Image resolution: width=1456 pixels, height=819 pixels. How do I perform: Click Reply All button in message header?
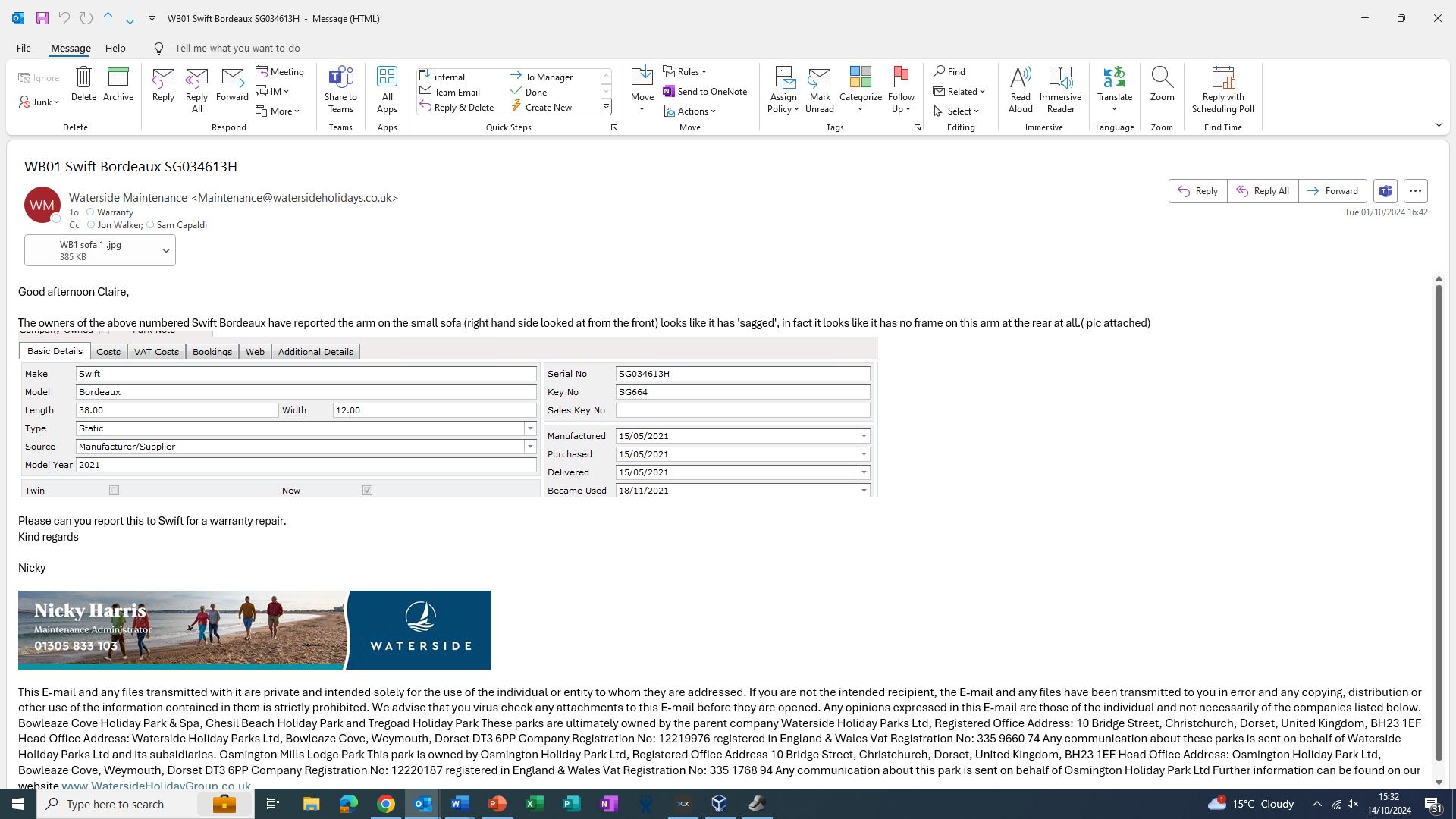1263,191
